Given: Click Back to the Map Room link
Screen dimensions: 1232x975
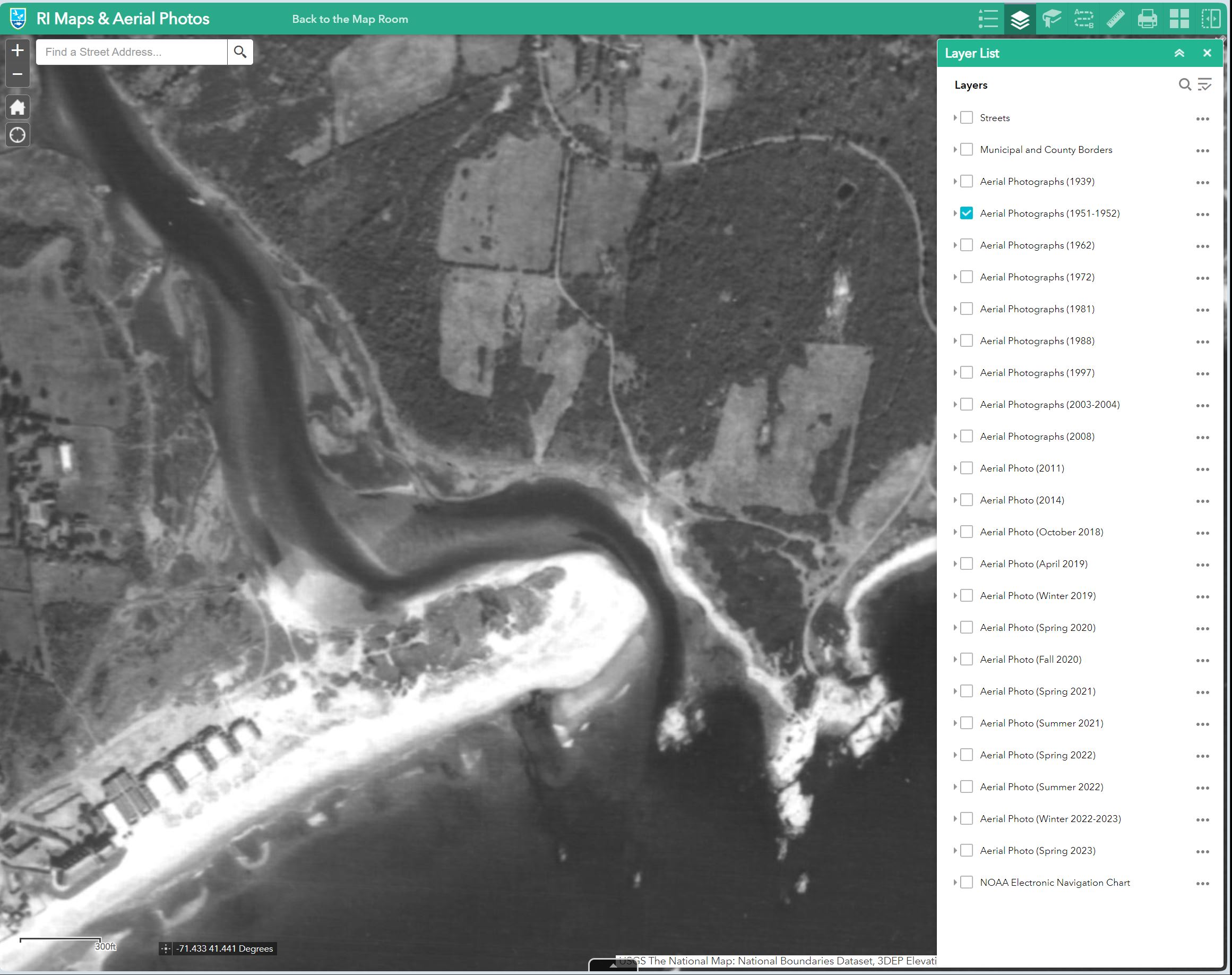Looking at the screenshot, I should (350, 19).
